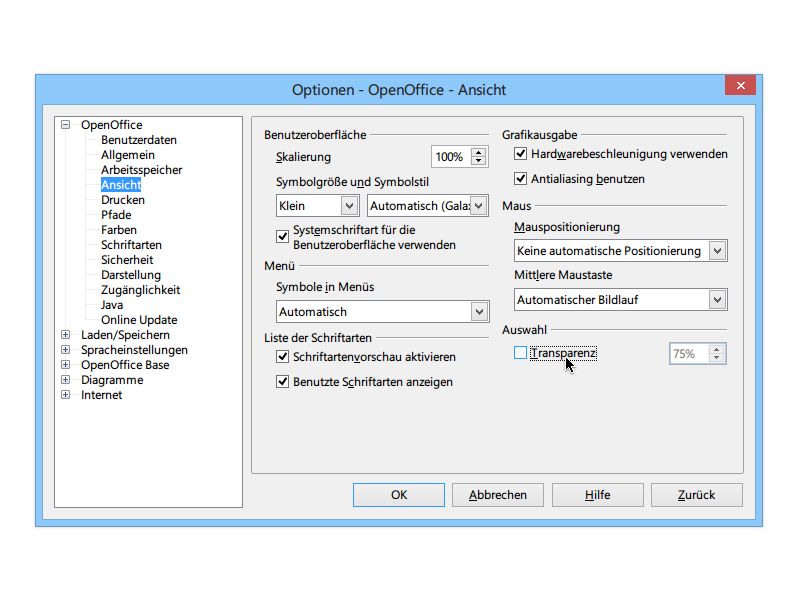800x600 pixels.
Task: Expand the Diagramme tree node
Action: point(65,380)
